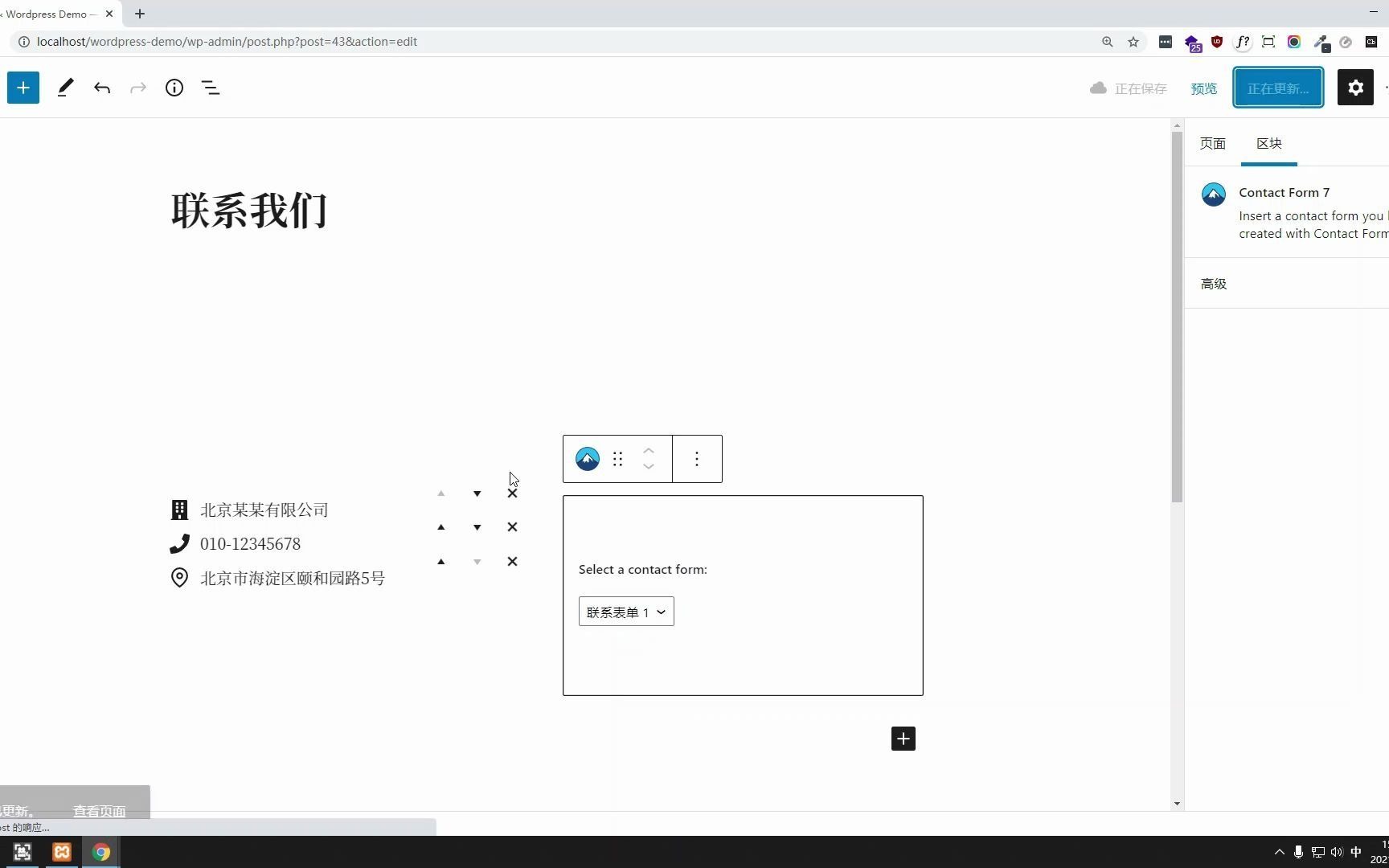Screen dimensions: 1389x868
Task: Open the list view outline icon
Action: pos(211,88)
